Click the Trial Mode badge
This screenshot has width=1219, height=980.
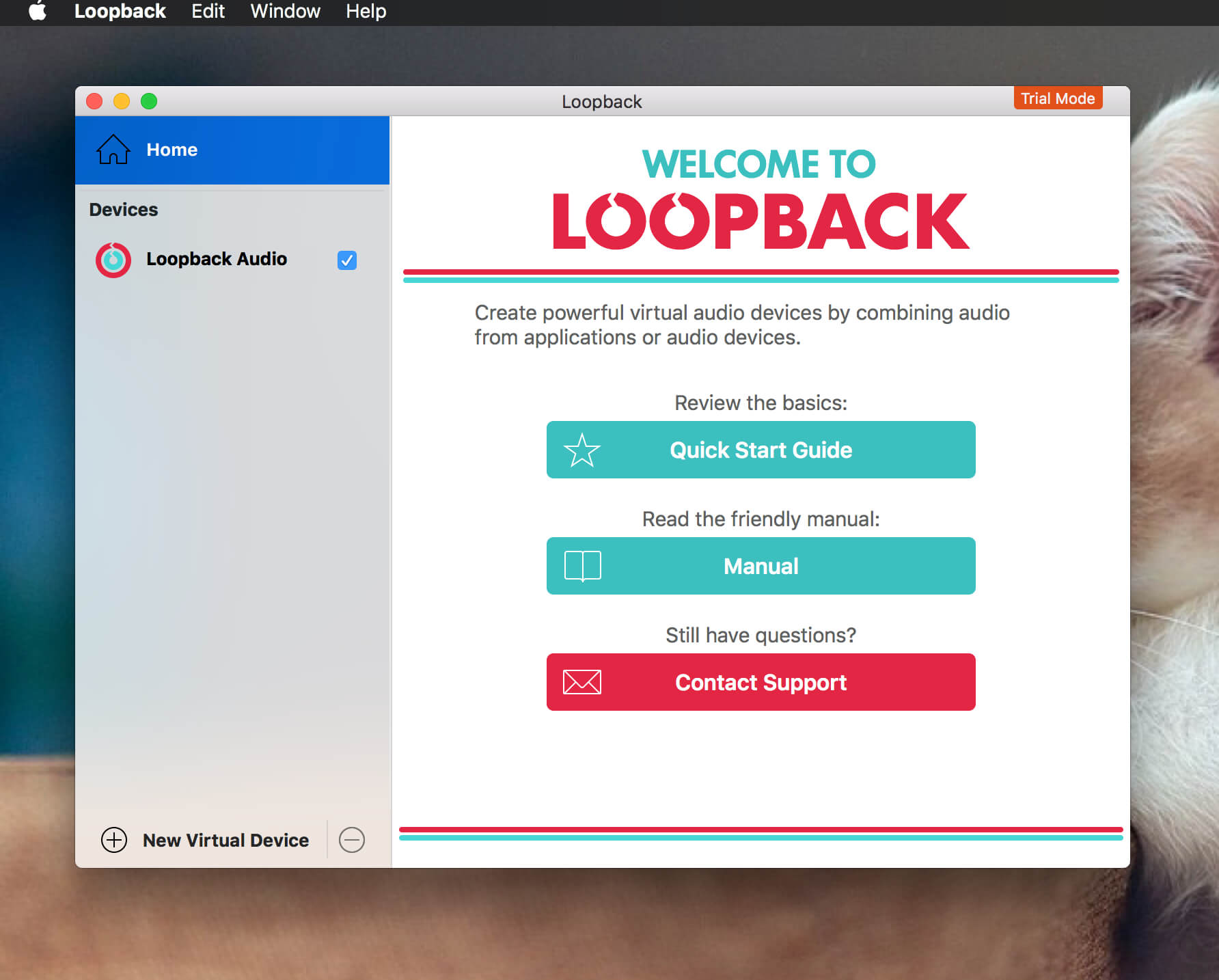click(1058, 98)
